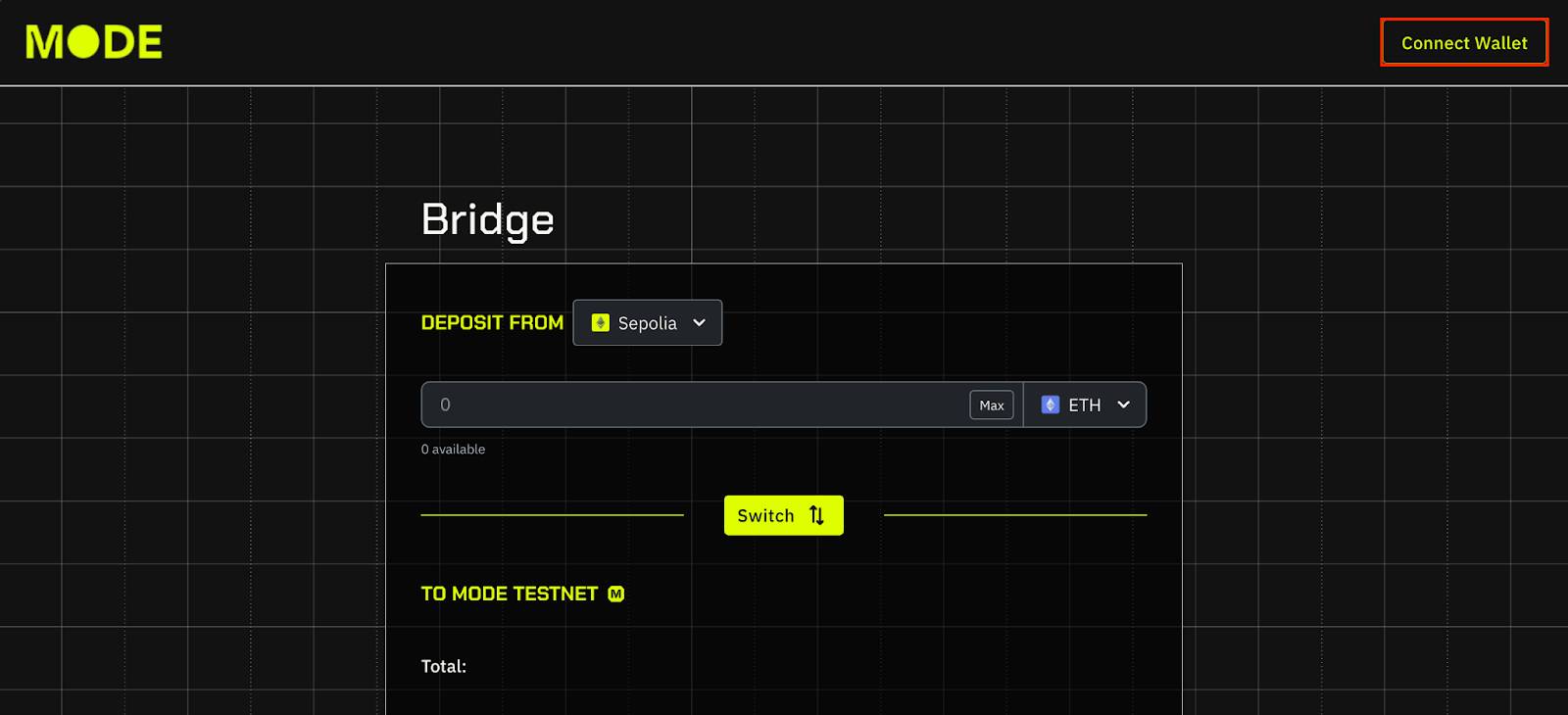Click the Bridge heading

(488, 220)
